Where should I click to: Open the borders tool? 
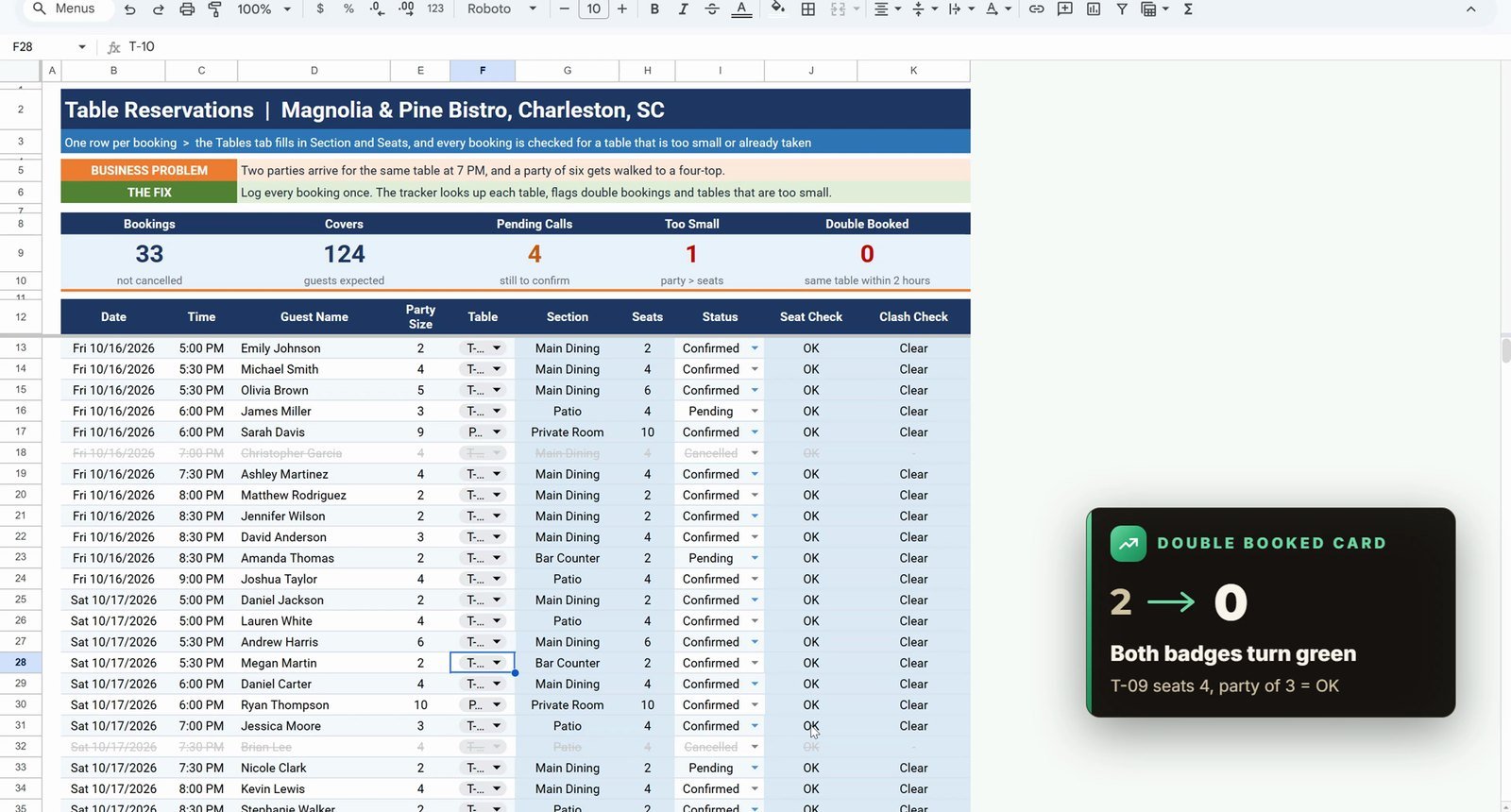coord(808,8)
